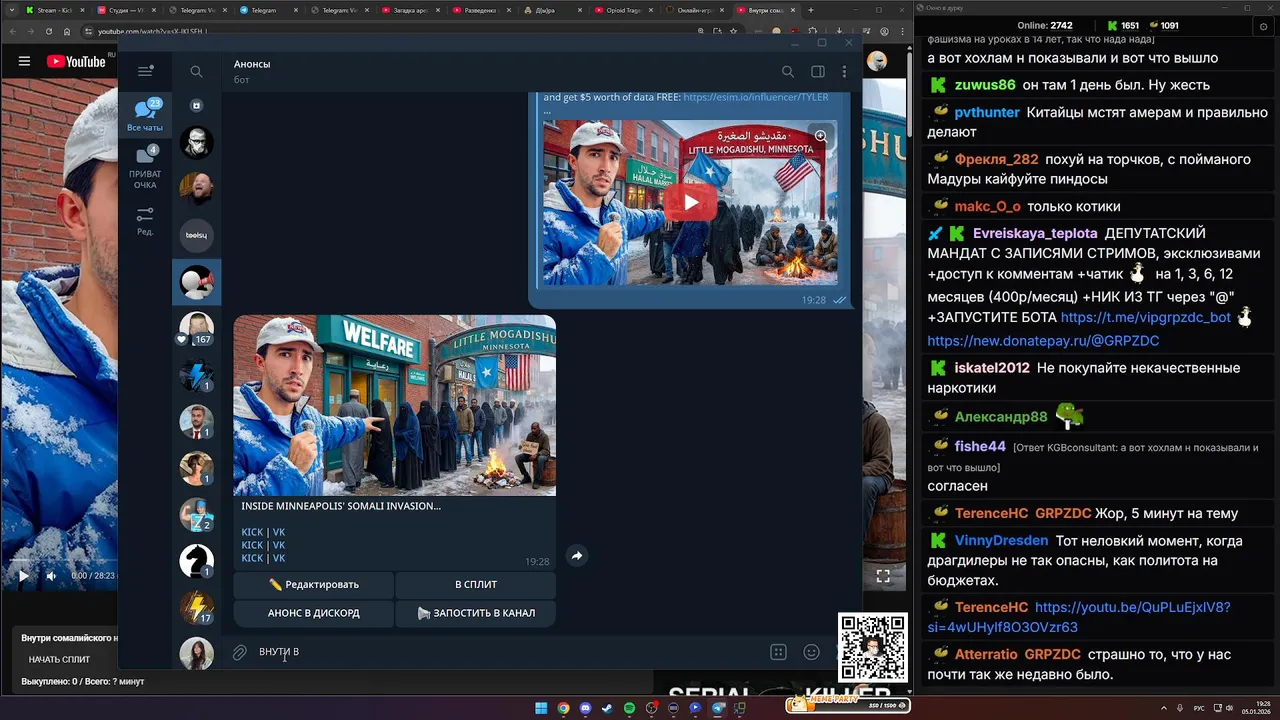Viewport: 1280px width, 720px height.
Task: Click the Telegram chat list search icon
Action: click(x=196, y=71)
